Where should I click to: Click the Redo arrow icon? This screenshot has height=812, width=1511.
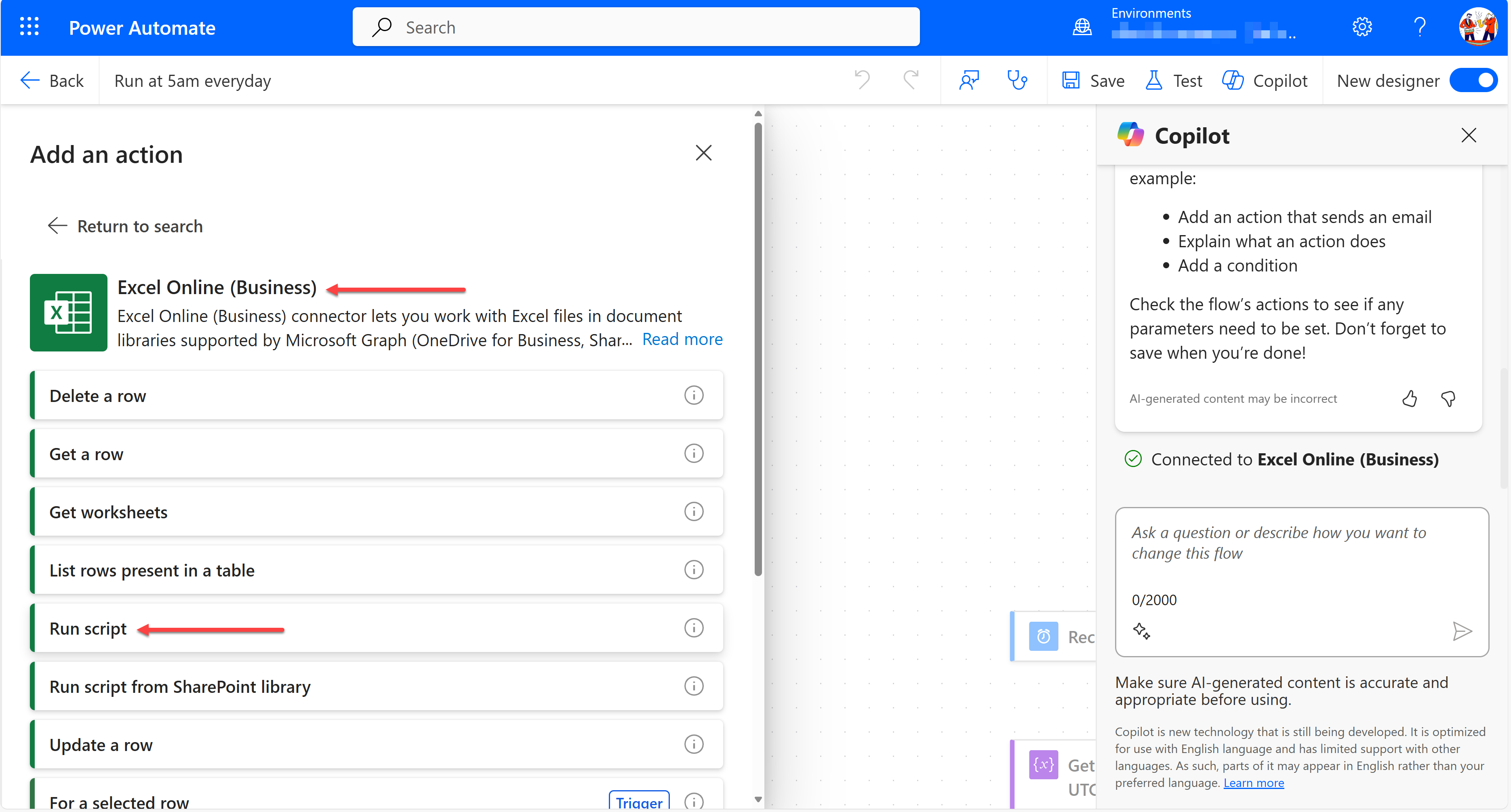tap(911, 80)
